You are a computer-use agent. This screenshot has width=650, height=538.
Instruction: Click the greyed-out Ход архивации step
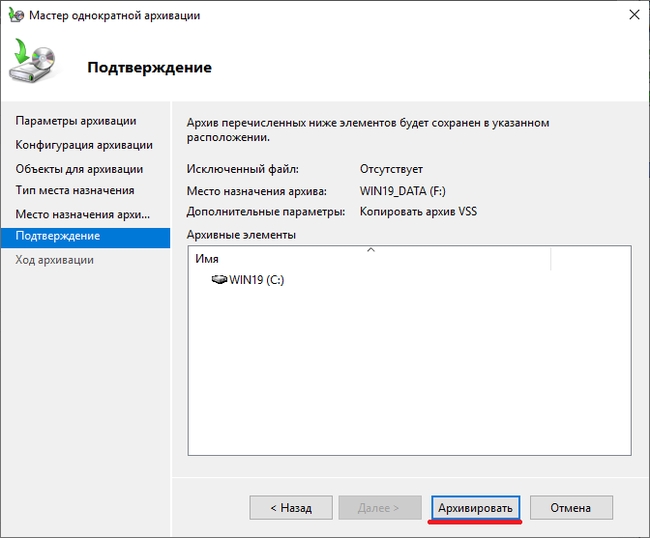(55, 260)
